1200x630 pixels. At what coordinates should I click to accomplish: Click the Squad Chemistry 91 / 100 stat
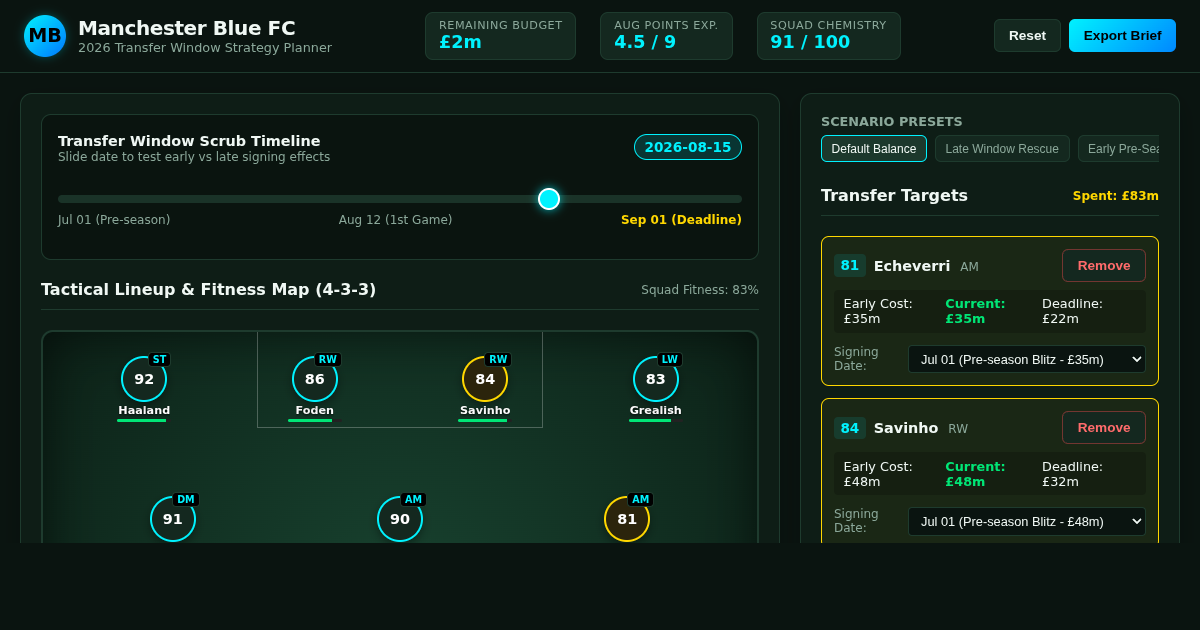(x=828, y=36)
